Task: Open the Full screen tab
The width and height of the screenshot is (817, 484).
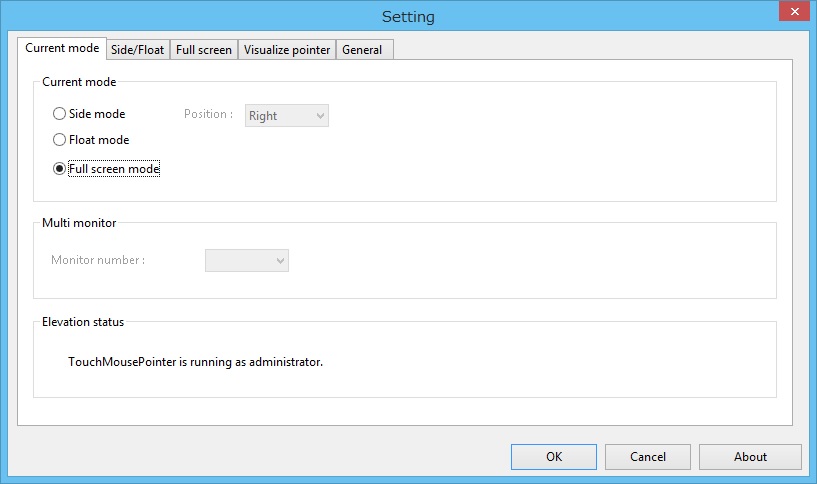Action: (203, 50)
